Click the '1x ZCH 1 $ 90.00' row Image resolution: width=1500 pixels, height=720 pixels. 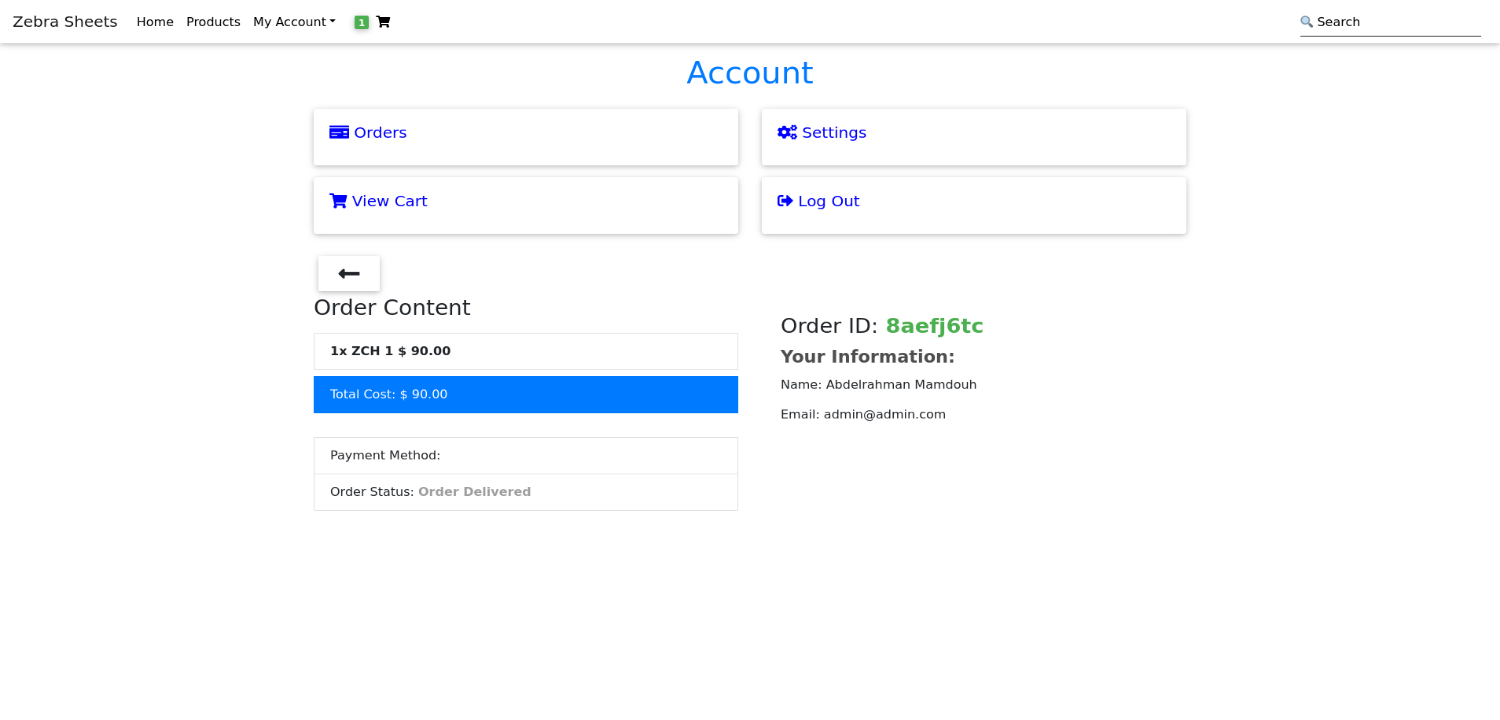coord(526,351)
